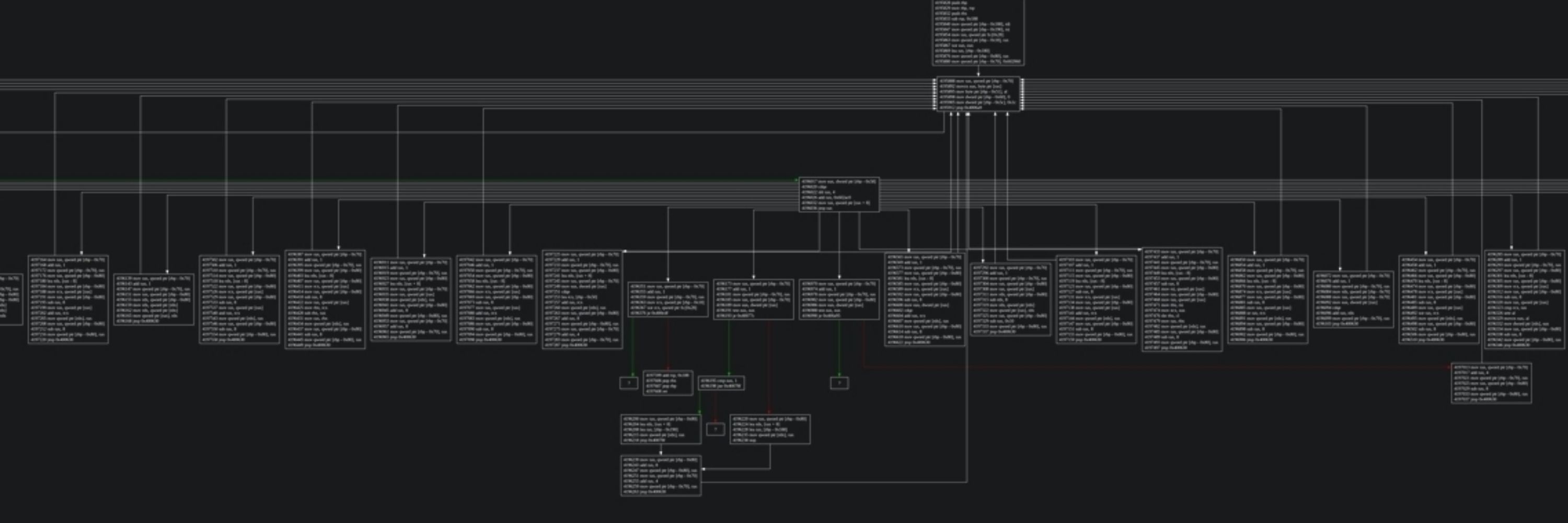Select the block reached by the long red edge

click(1491, 383)
